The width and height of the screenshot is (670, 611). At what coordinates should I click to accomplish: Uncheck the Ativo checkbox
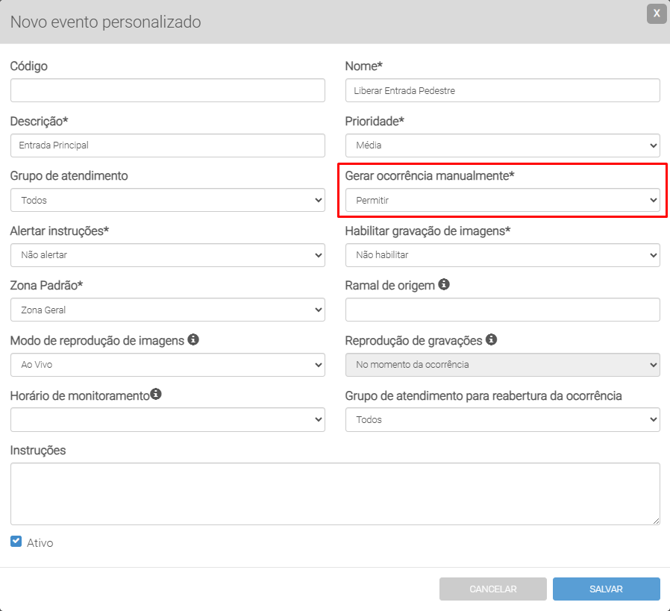[x=16, y=542]
